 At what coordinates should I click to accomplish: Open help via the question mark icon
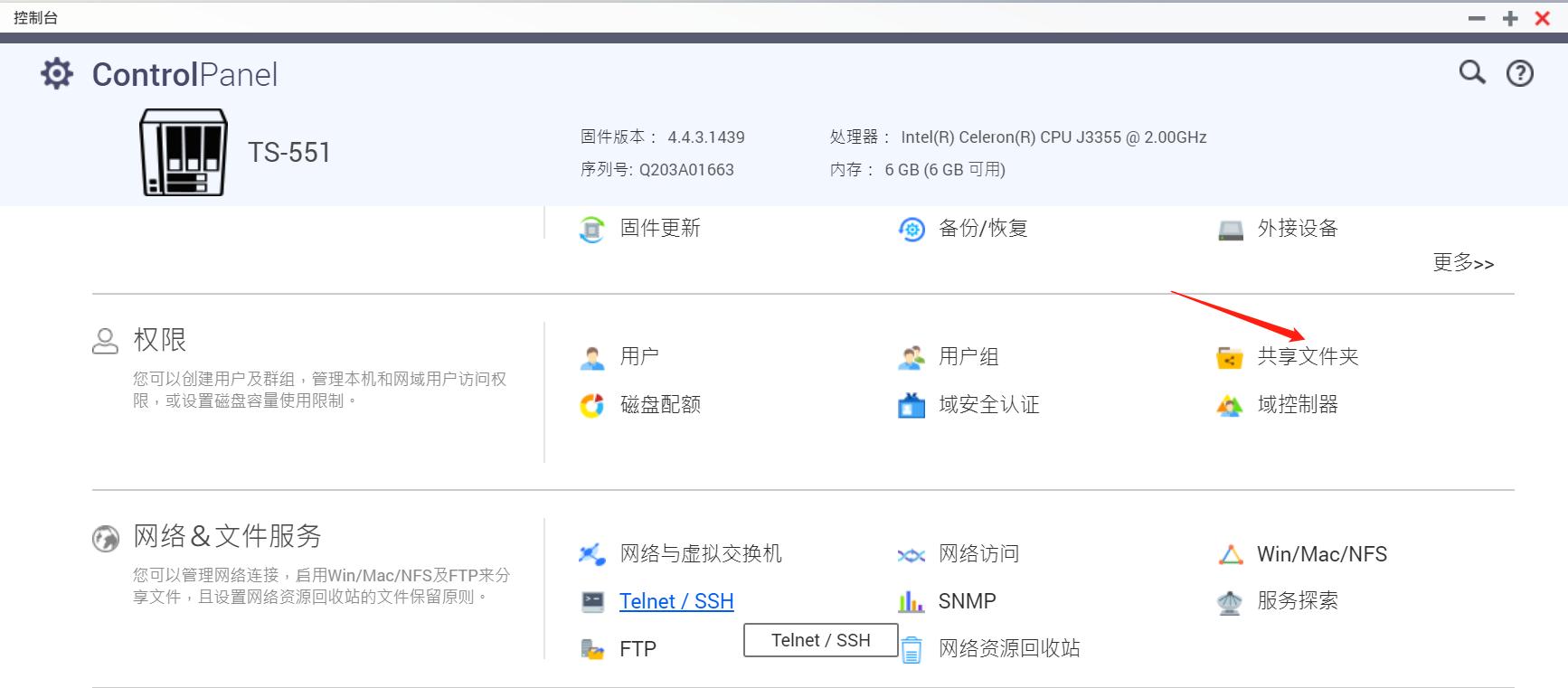coord(1519,73)
